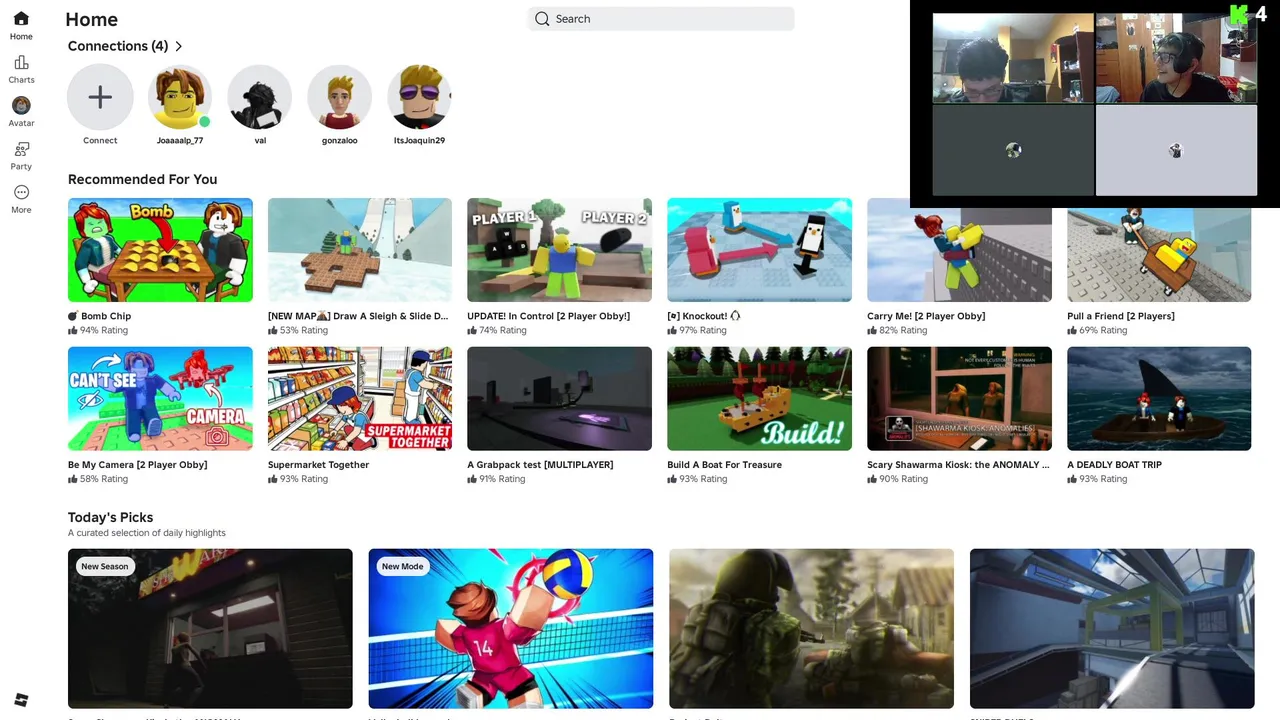Image resolution: width=1280 pixels, height=720 pixels.
Task: Click the search magnifier icon
Action: click(x=542, y=19)
